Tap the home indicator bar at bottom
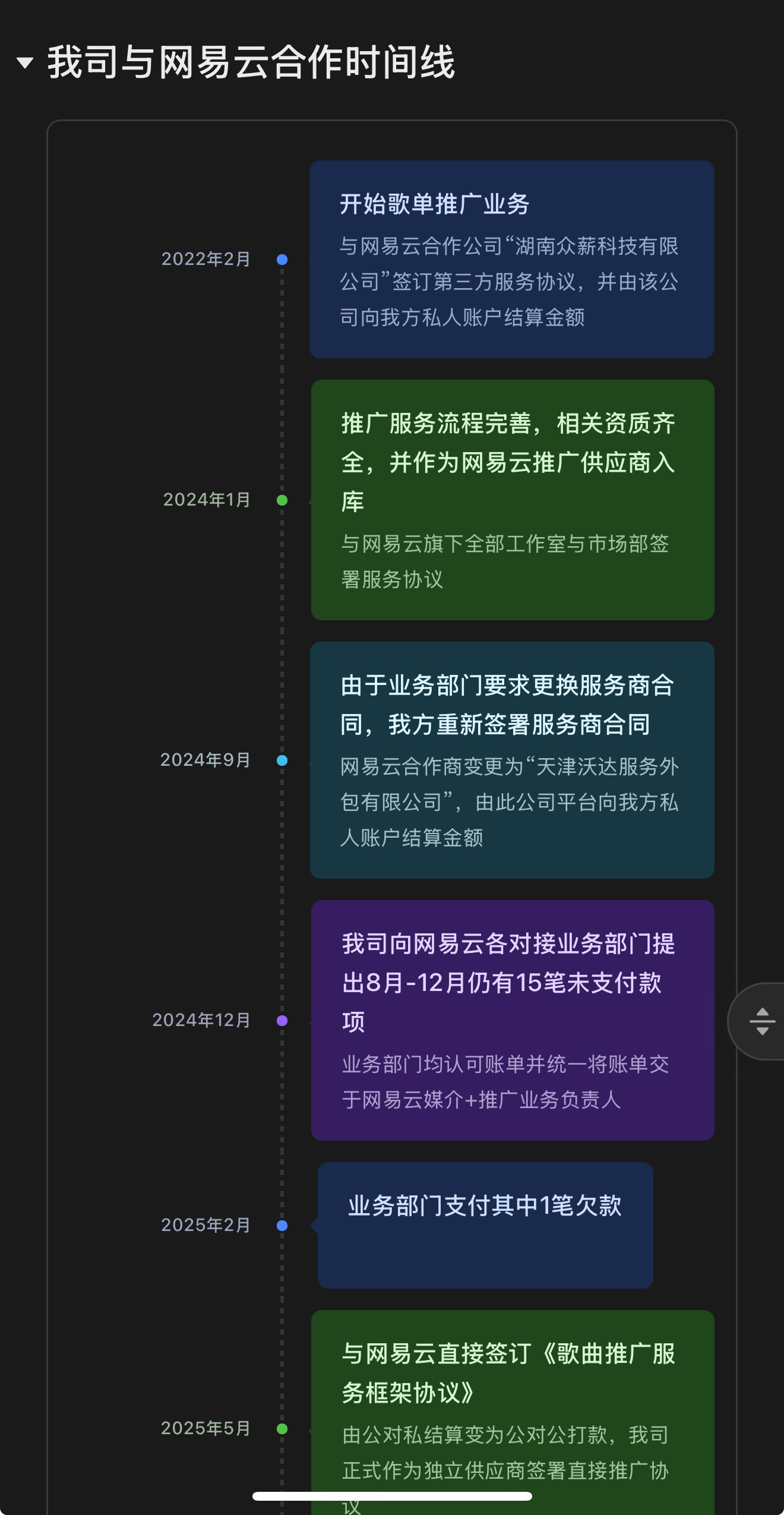Image resolution: width=784 pixels, height=1515 pixels. pyautogui.click(x=392, y=1496)
